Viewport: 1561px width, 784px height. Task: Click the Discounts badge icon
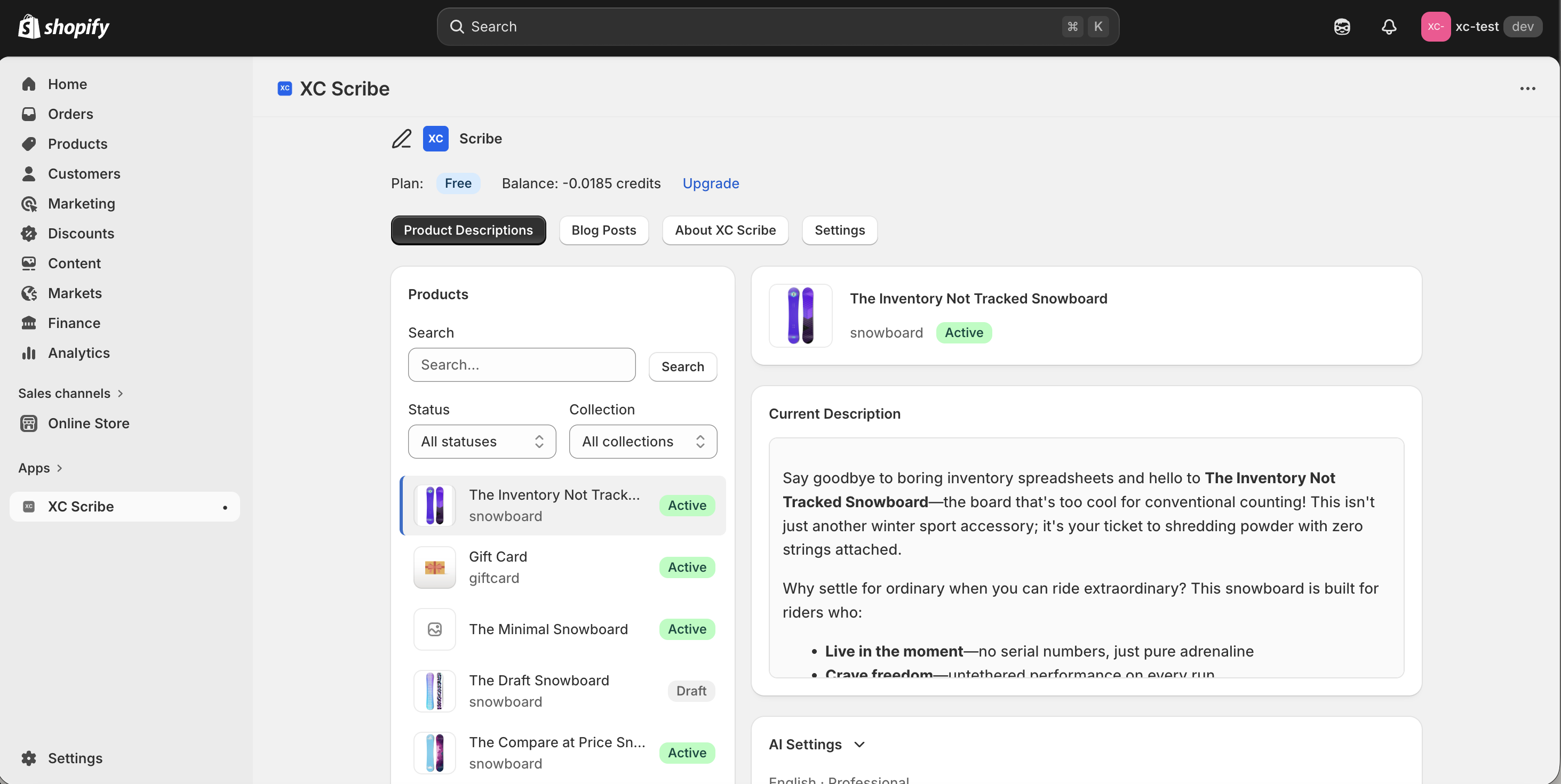coord(28,233)
